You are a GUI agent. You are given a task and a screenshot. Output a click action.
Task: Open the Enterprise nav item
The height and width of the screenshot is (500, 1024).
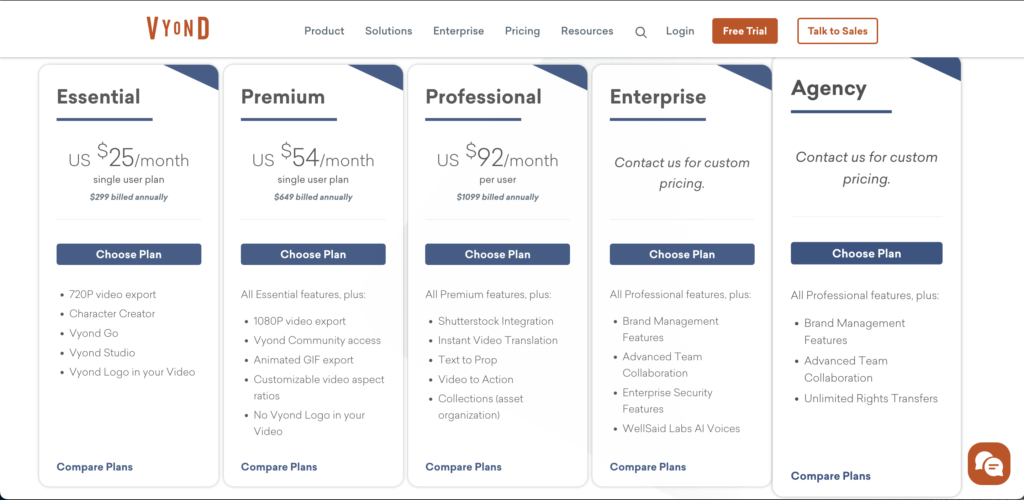point(458,31)
